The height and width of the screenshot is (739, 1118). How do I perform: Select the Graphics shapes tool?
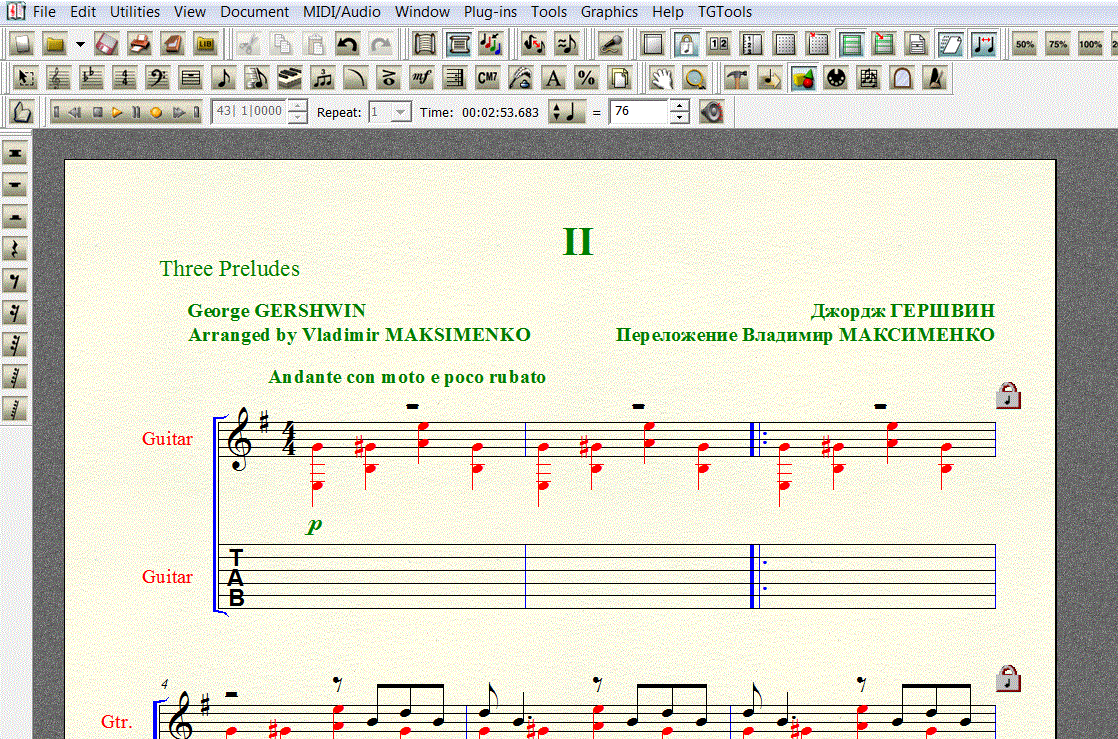[802, 78]
